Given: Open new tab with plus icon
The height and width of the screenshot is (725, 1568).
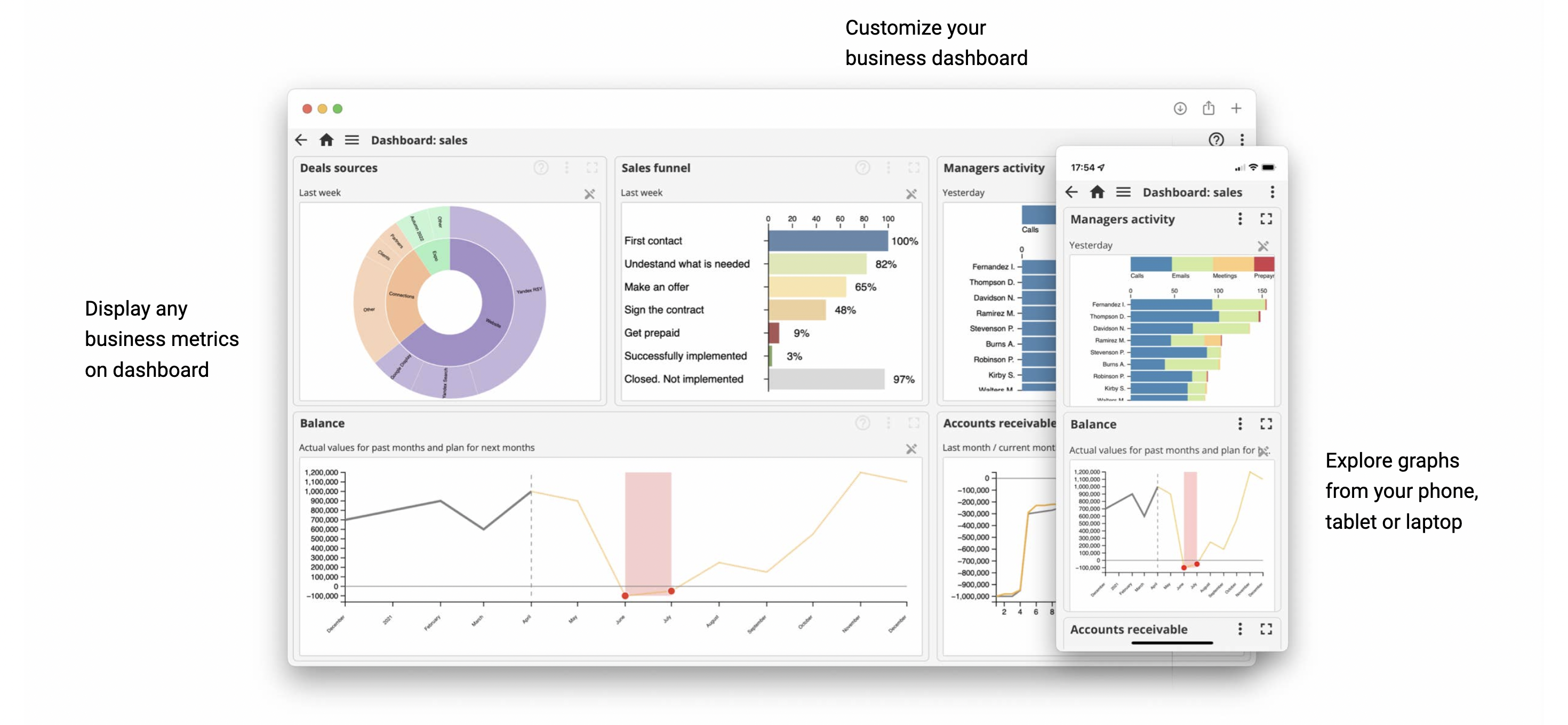Looking at the screenshot, I should 1236,108.
